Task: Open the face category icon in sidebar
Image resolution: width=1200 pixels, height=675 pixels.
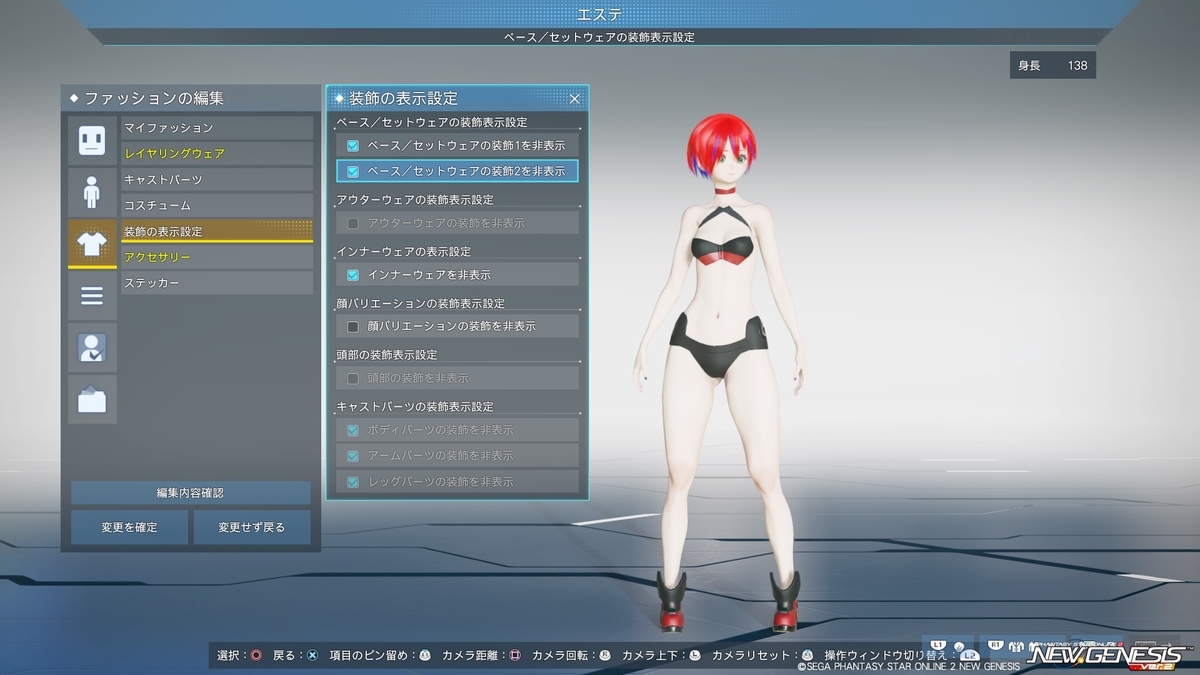Action: [x=92, y=140]
